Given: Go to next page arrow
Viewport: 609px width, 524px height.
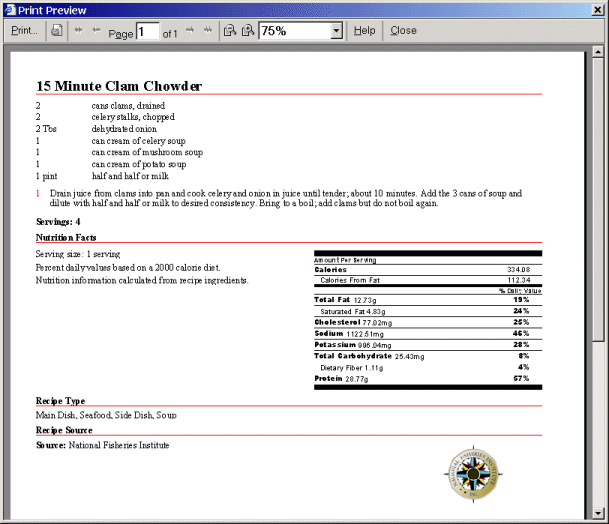Looking at the screenshot, I should [x=190, y=30].
